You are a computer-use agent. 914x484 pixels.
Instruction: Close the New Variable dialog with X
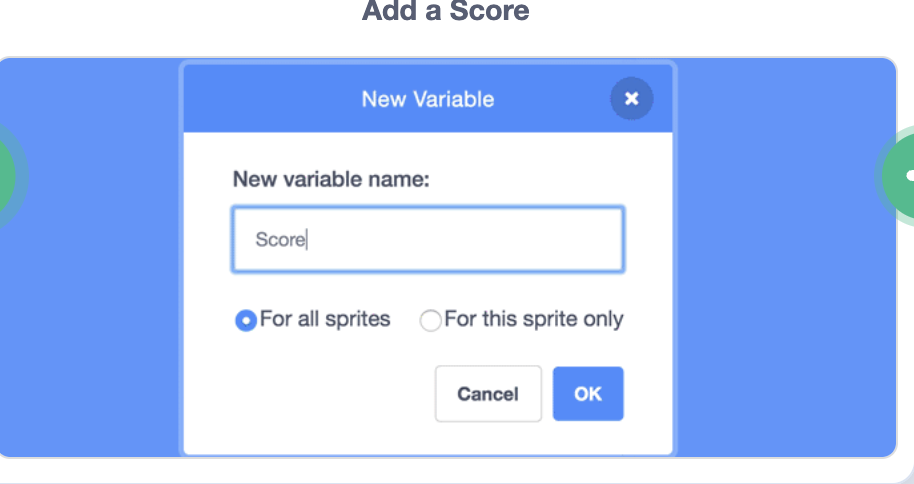point(631,98)
